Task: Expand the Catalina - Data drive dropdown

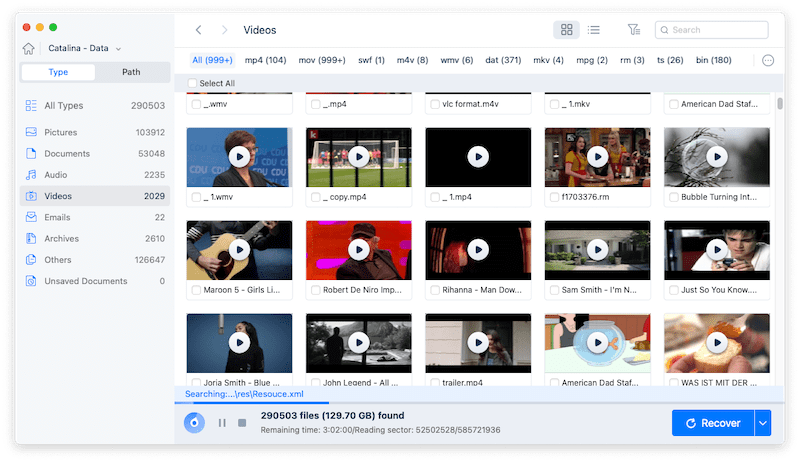Action: pyautogui.click(x=118, y=49)
